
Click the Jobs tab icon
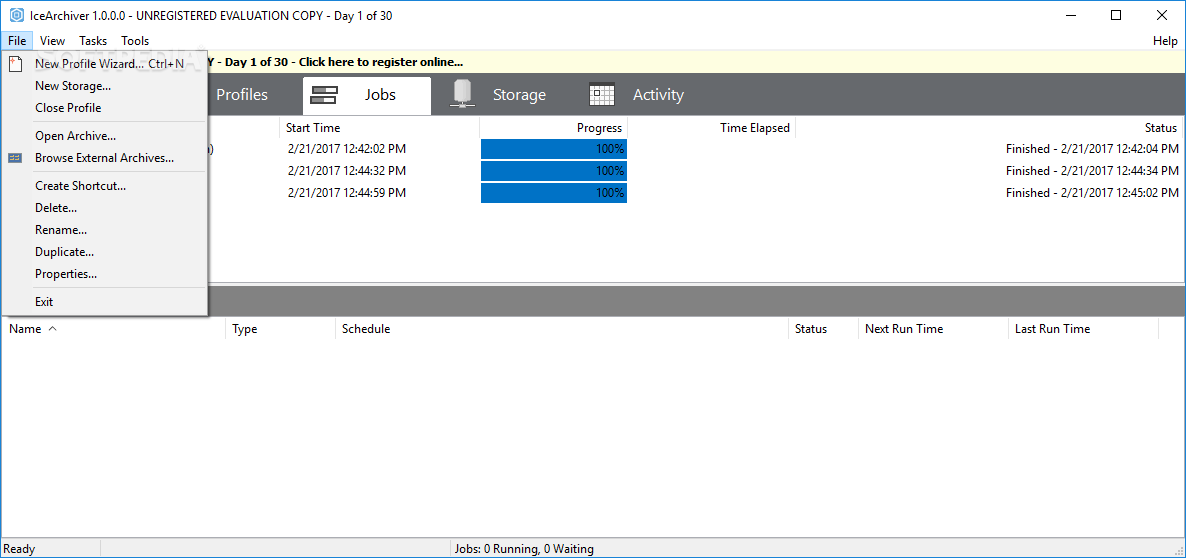(324, 95)
